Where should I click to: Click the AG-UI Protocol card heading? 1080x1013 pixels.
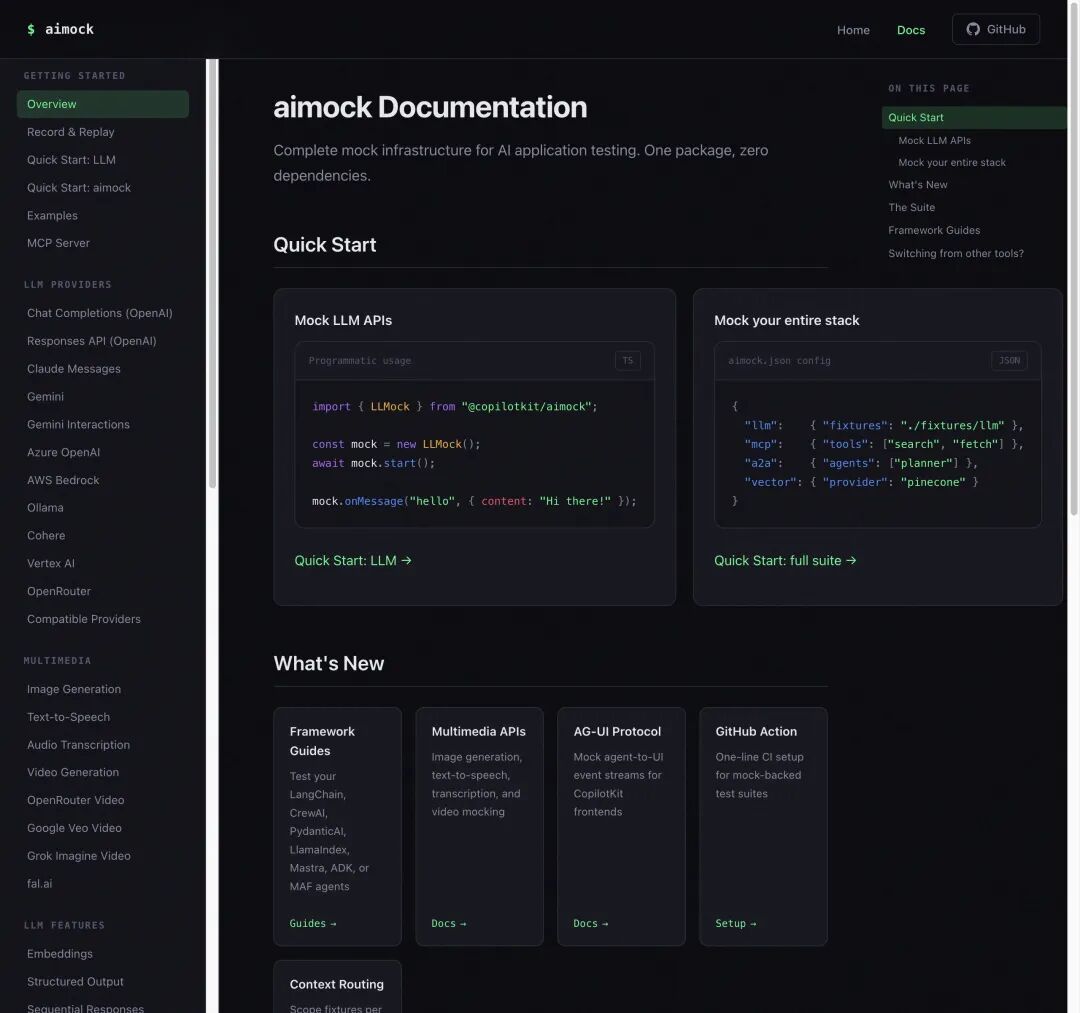617,731
